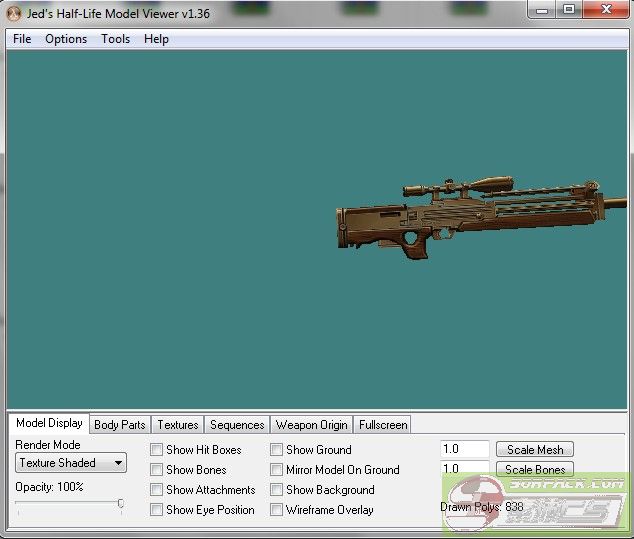Toggle Show Bones checkbox
The width and height of the screenshot is (634, 539).
click(157, 470)
